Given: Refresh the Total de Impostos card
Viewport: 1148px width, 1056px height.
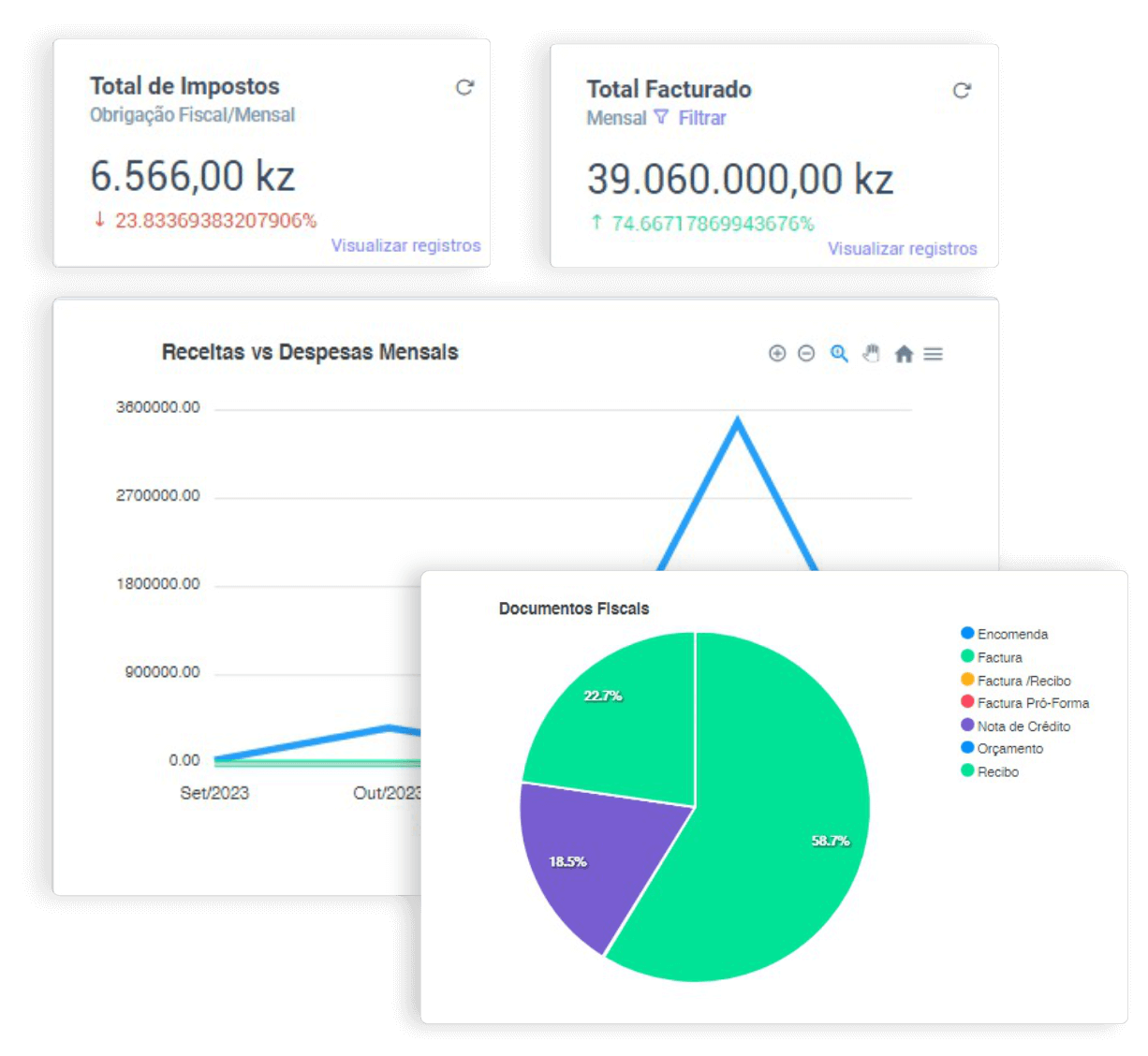Looking at the screenshot, I should click(464, 87).
